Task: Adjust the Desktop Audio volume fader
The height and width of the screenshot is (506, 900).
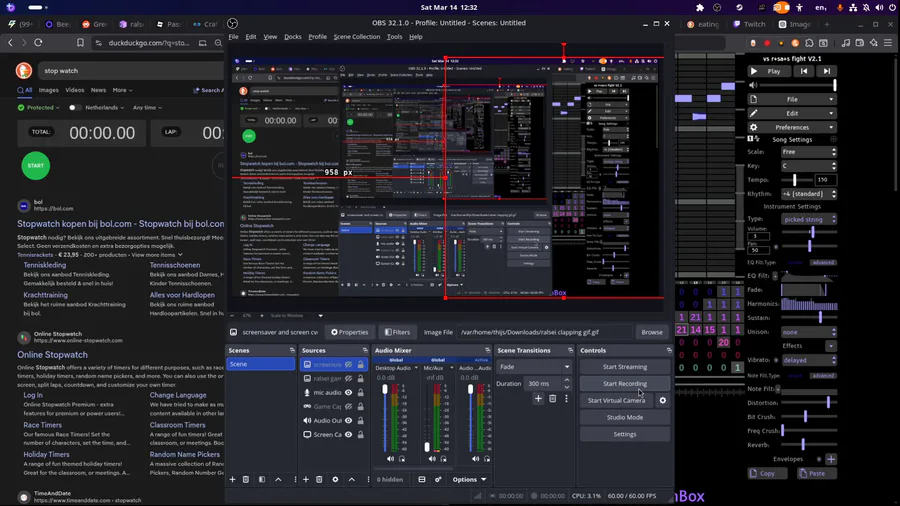Action: 385,390
